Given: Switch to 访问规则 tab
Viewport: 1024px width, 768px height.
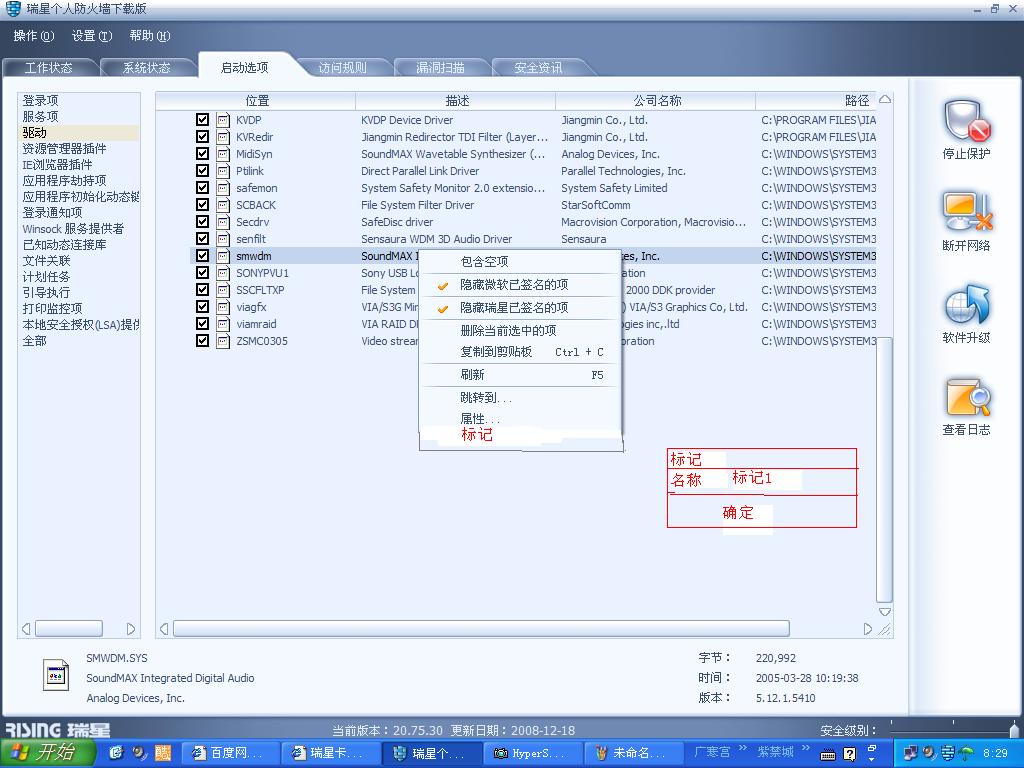Looking at the screenshot, I should click(343, 67).
